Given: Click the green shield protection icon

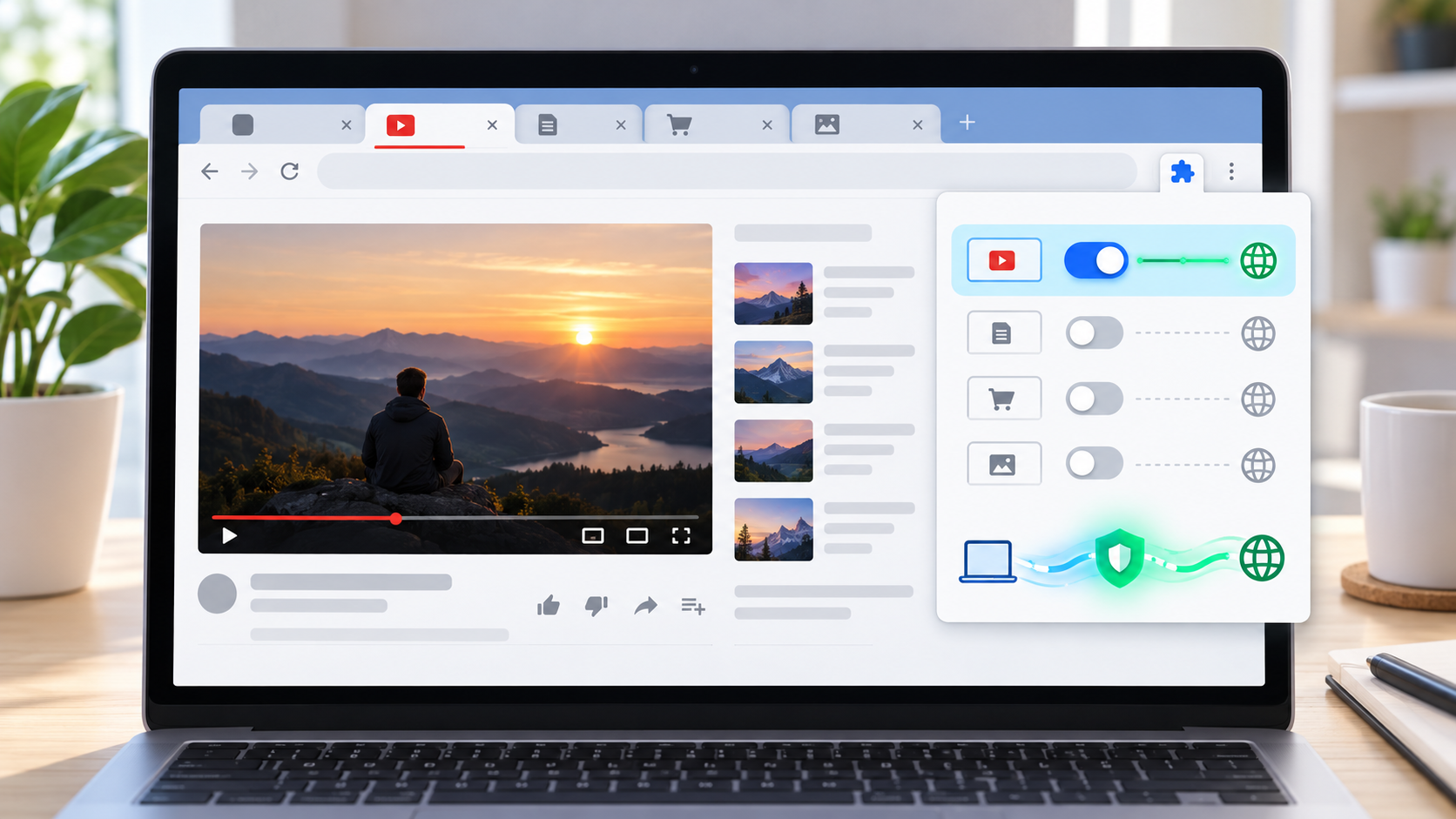Looking at the screenshot, I should (x=1120, y=558).
